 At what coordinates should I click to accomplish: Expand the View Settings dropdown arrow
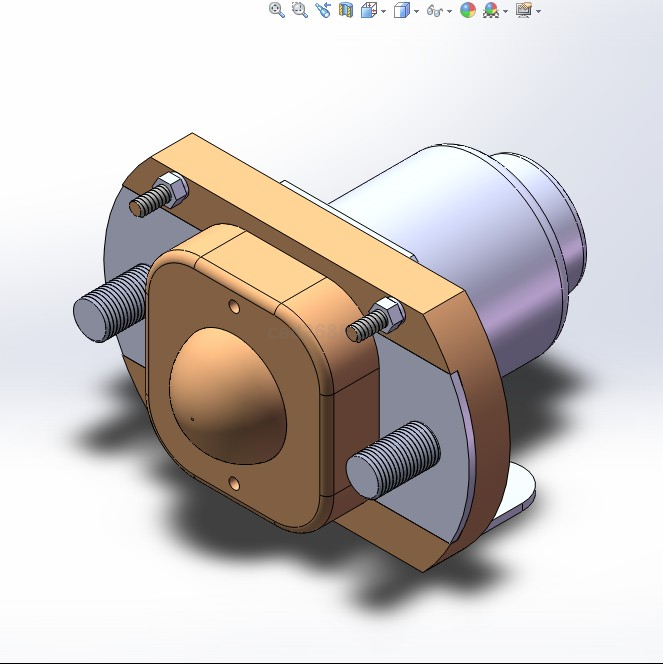(538, 11)
